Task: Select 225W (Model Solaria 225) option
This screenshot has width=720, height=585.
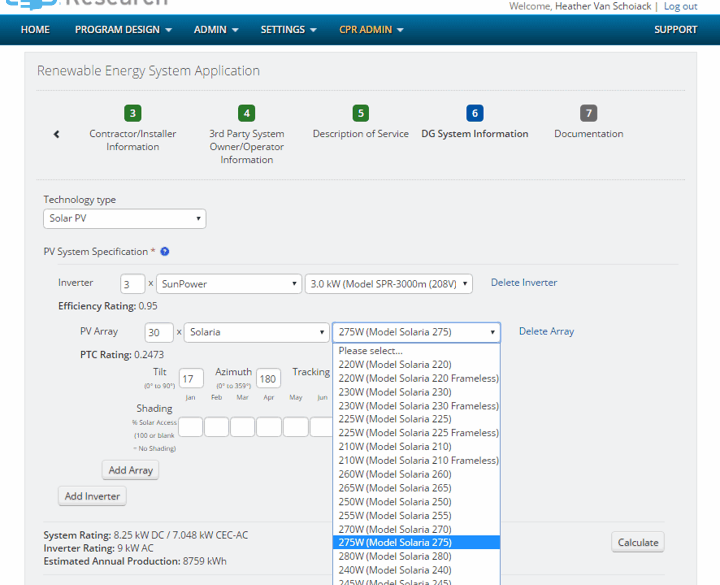Action: [416, 419]
